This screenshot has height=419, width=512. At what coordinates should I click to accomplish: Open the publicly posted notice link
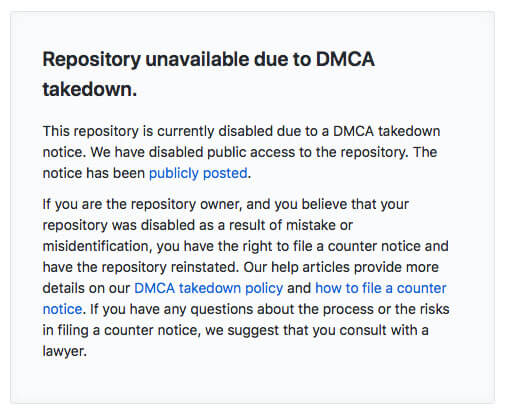pos(198,174)
